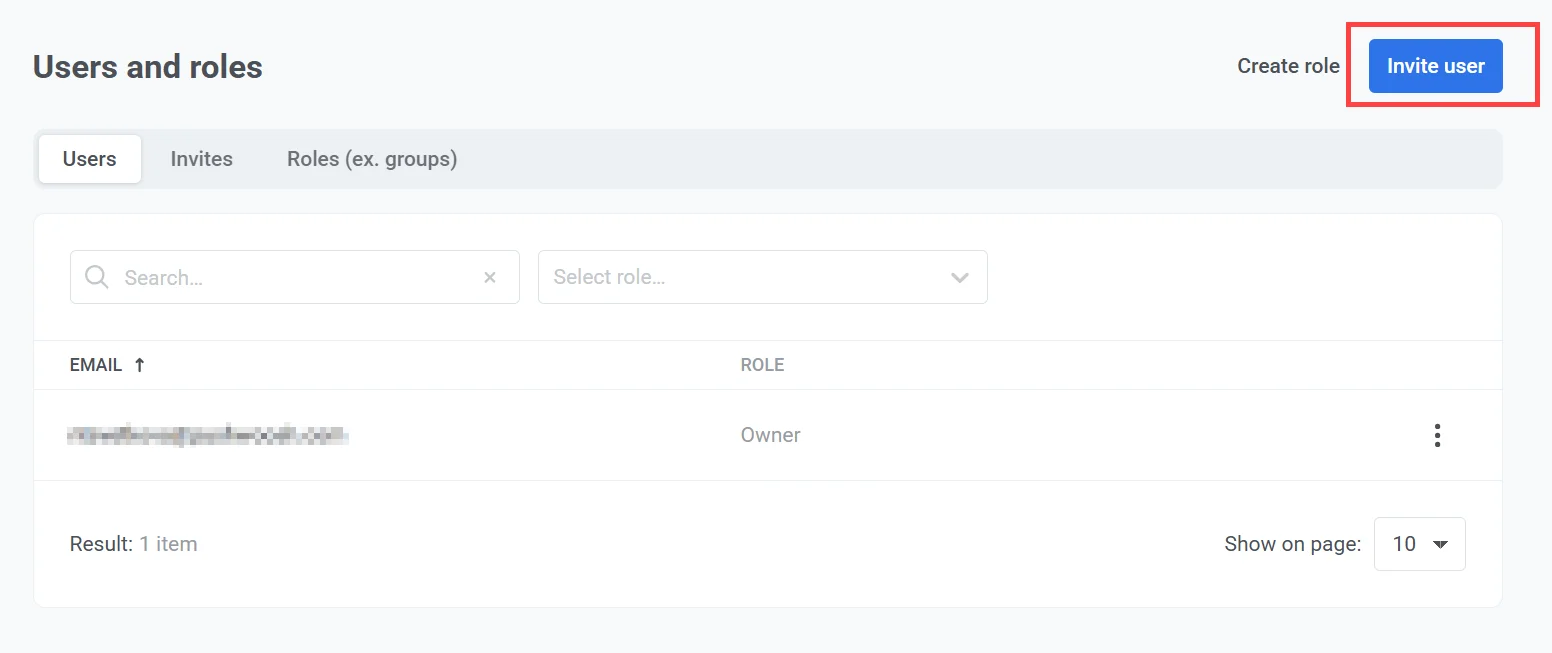1552x653 pixels.
Task: Open the Show on page caret arrow
Action: [1441, 544]
